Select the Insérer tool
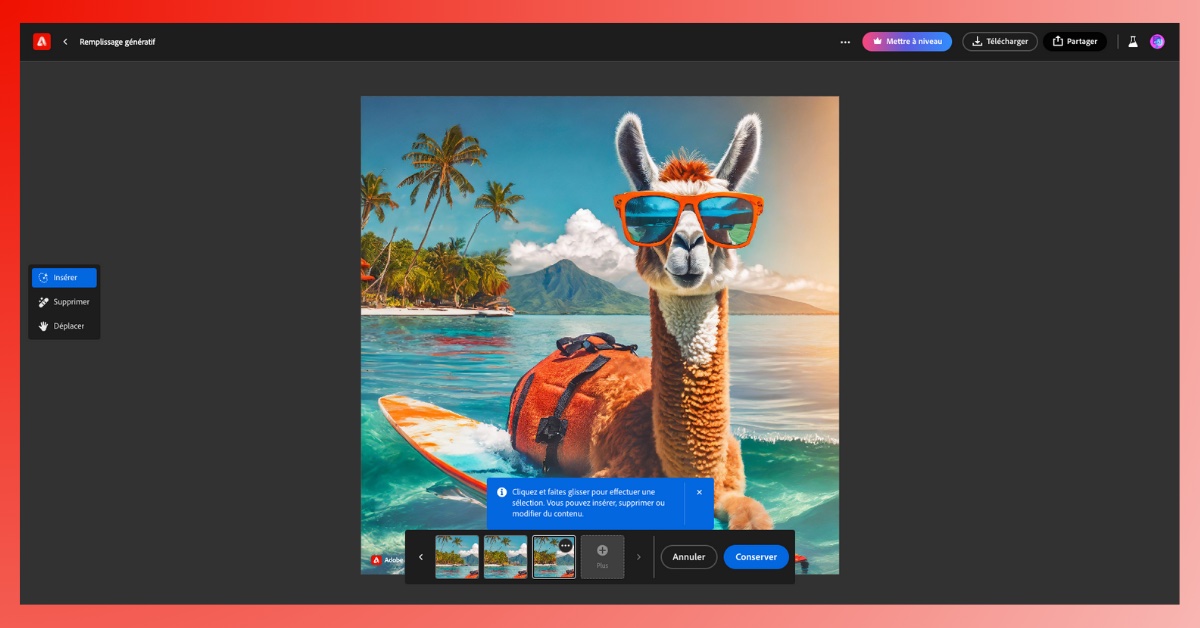This screenshot has height=628, width=1200. click(x=64, y=278)
